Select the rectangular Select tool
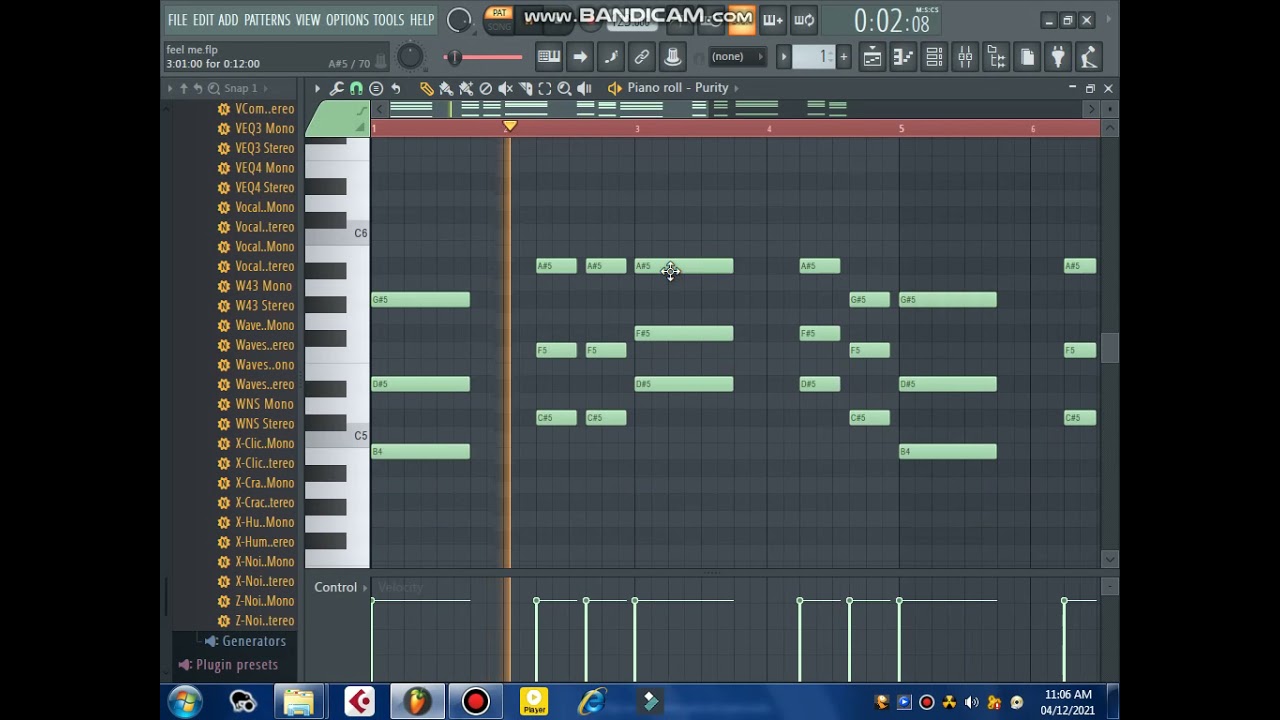 point(545,88)
